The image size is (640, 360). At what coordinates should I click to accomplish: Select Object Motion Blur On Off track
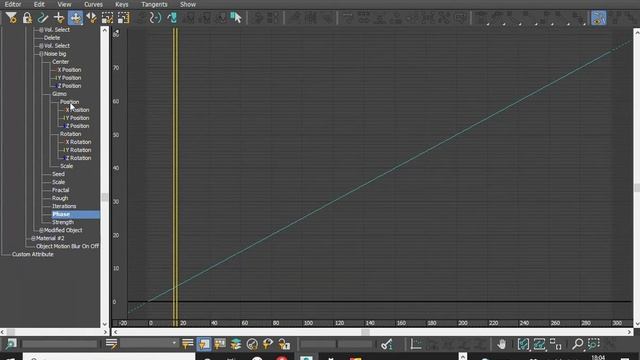(67, 247)
